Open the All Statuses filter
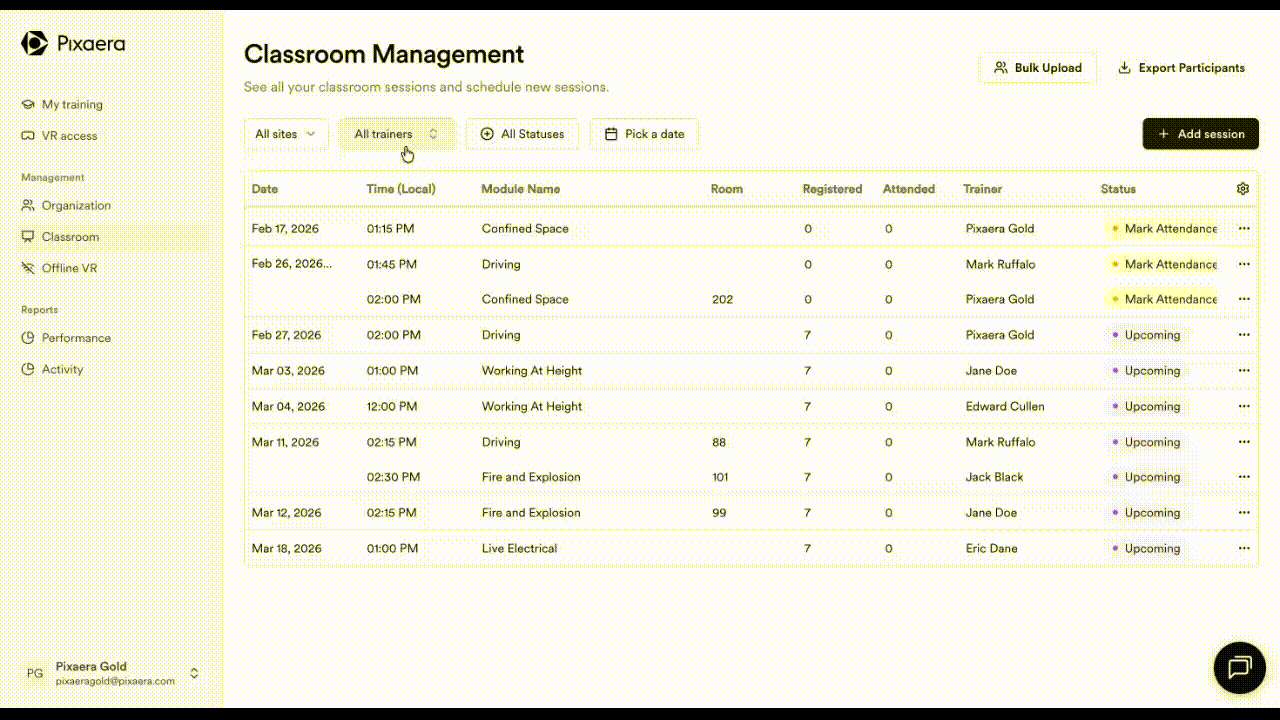The width and height of the screenshot is (1280, 720). [522, 134]
